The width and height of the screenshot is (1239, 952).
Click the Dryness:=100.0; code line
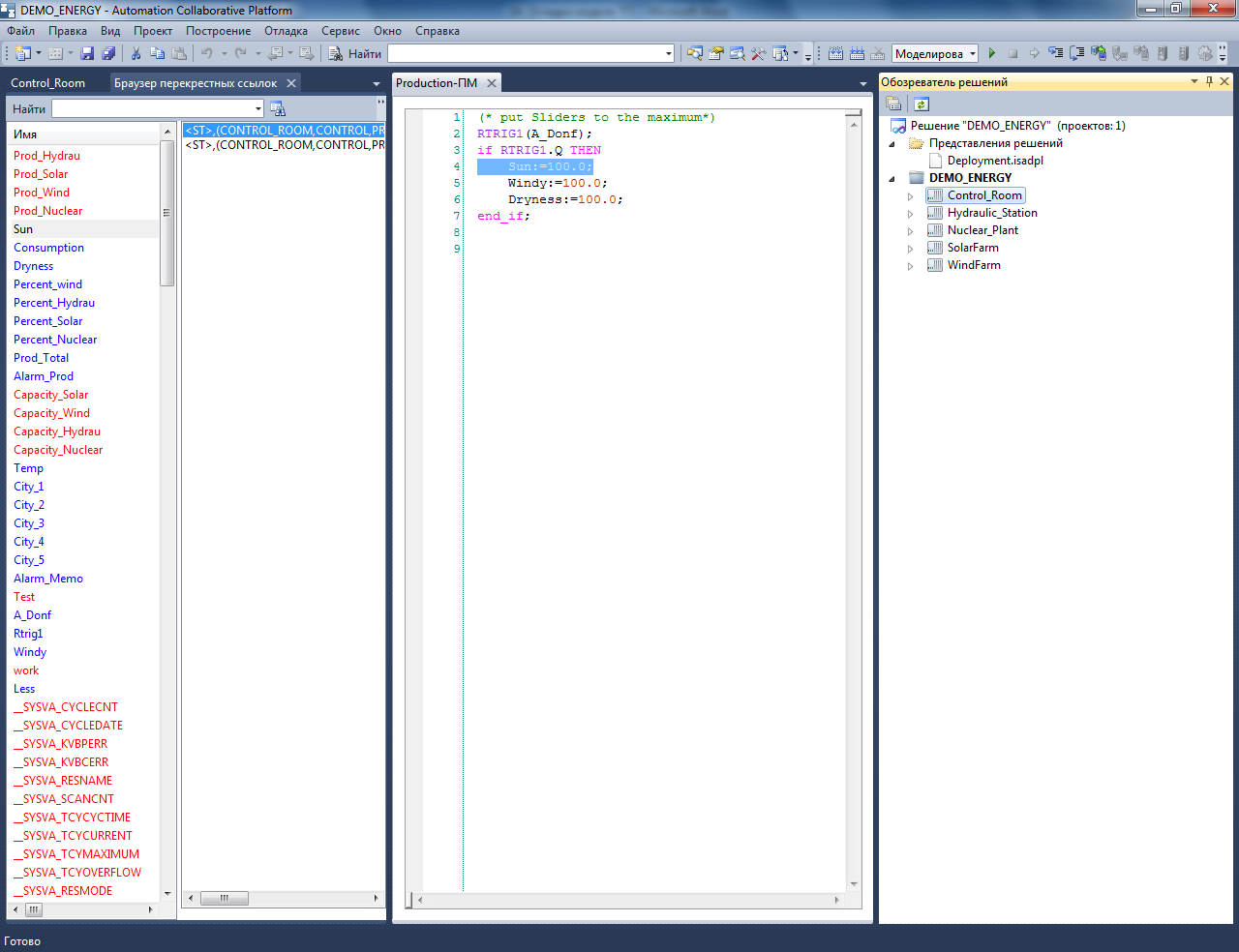point(565,199)
